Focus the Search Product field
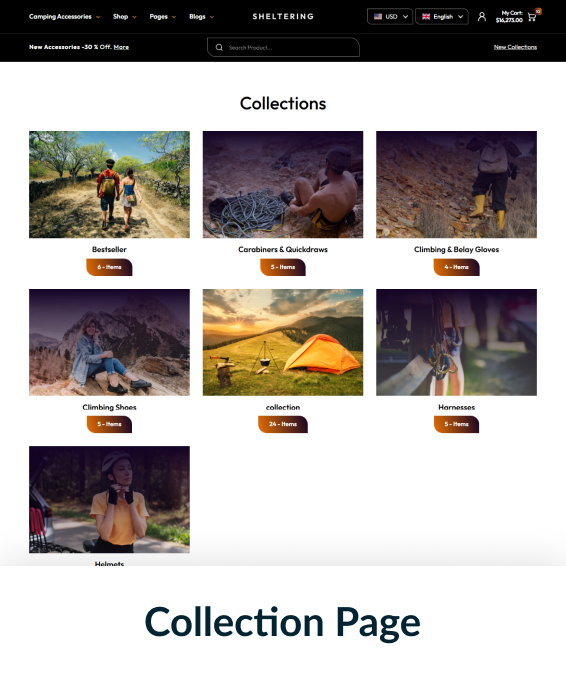This screenshot has height=674, width=566. pos(284,47)
